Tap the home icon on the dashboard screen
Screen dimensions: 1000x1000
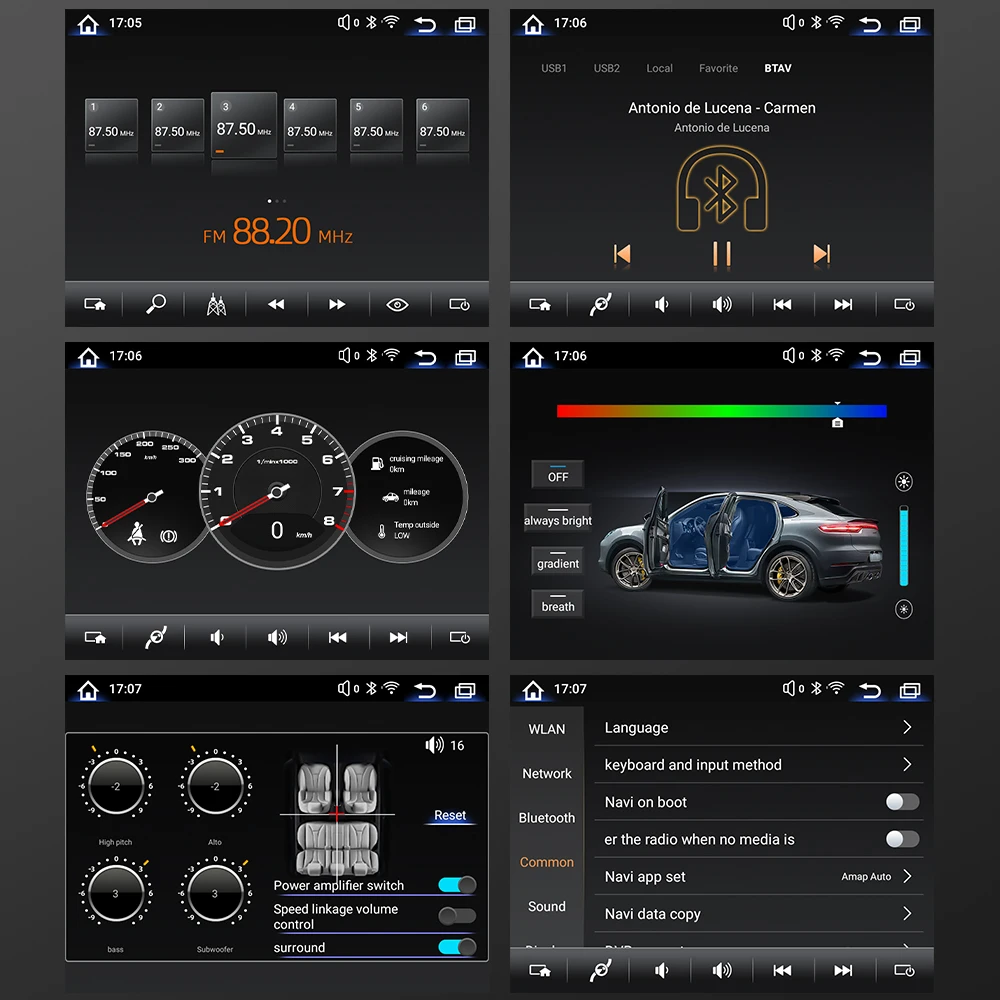pos(88,357)
